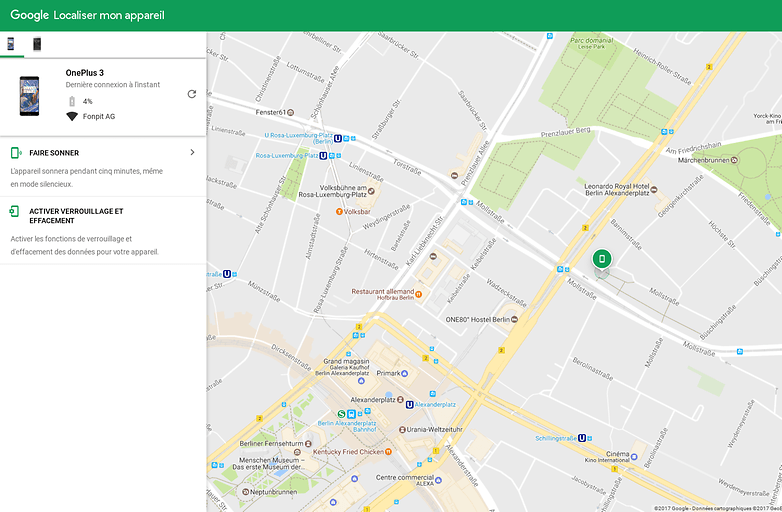Click Localiser mon appareil title
This screenshot has width=782, height=512.
coord(109,15)
